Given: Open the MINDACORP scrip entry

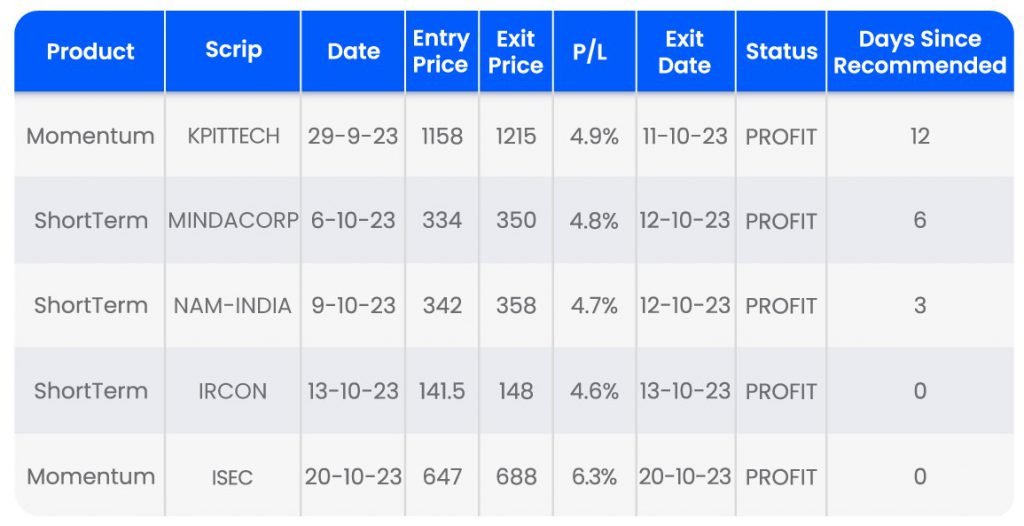Looking at the screenshot, I should tap(233, 221).
